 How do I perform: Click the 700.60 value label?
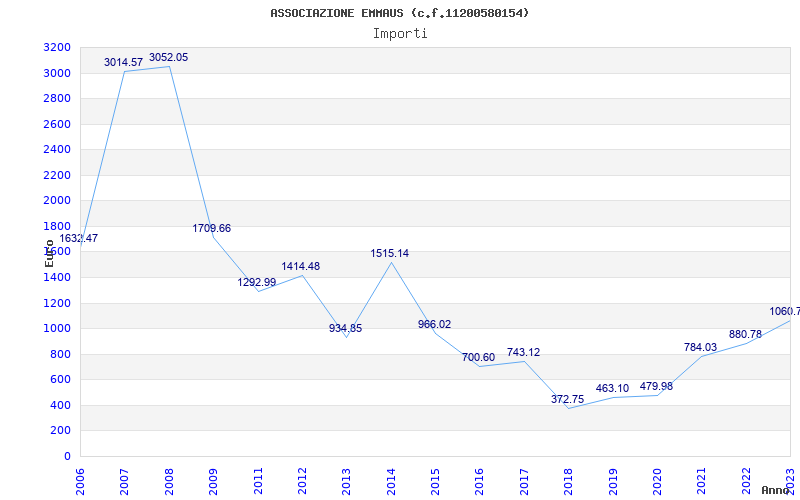coord(479,357)
